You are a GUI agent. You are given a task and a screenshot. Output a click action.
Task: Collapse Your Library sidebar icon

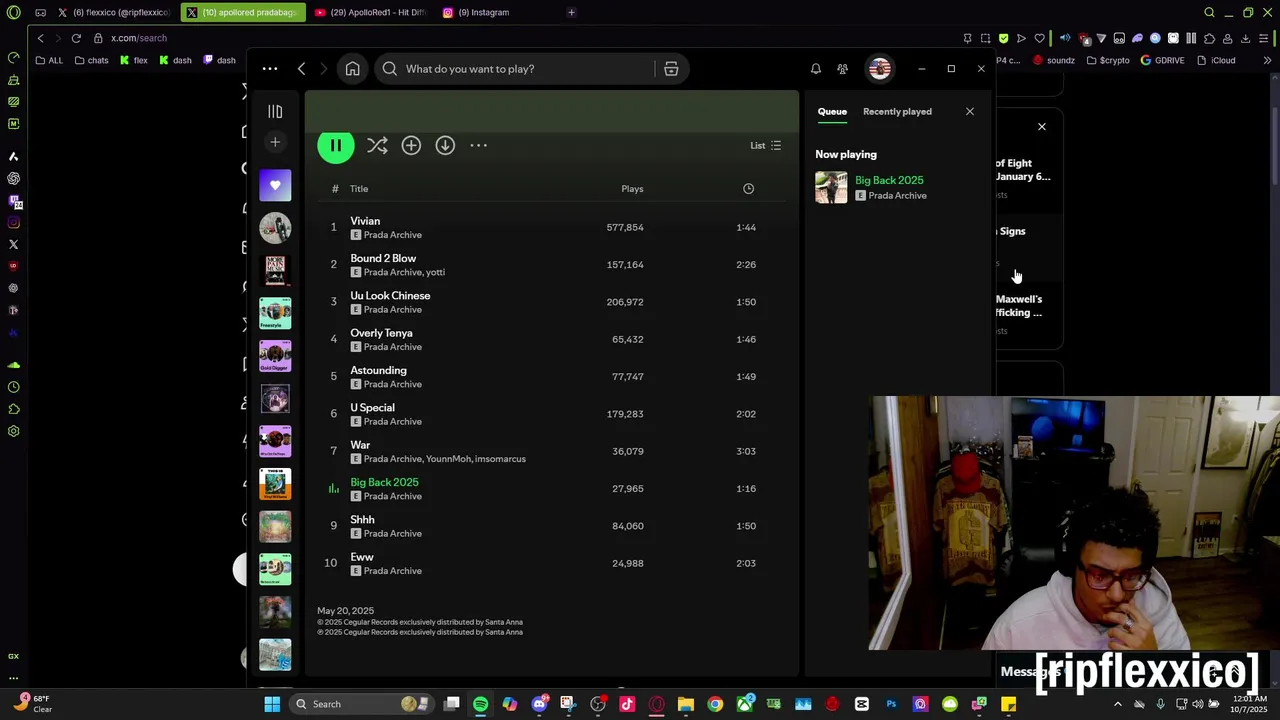[275, 112]
